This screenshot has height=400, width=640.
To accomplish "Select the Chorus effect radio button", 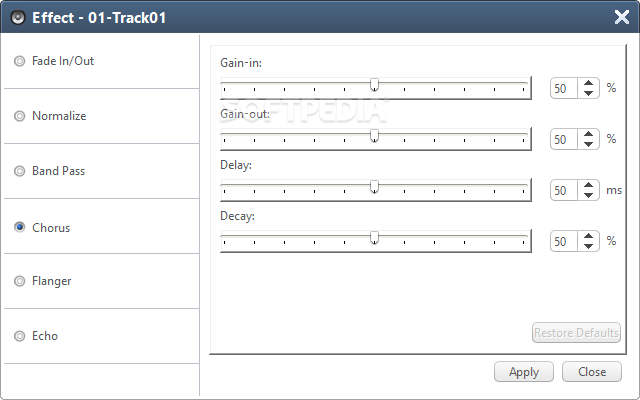I will tap(19, 227).
